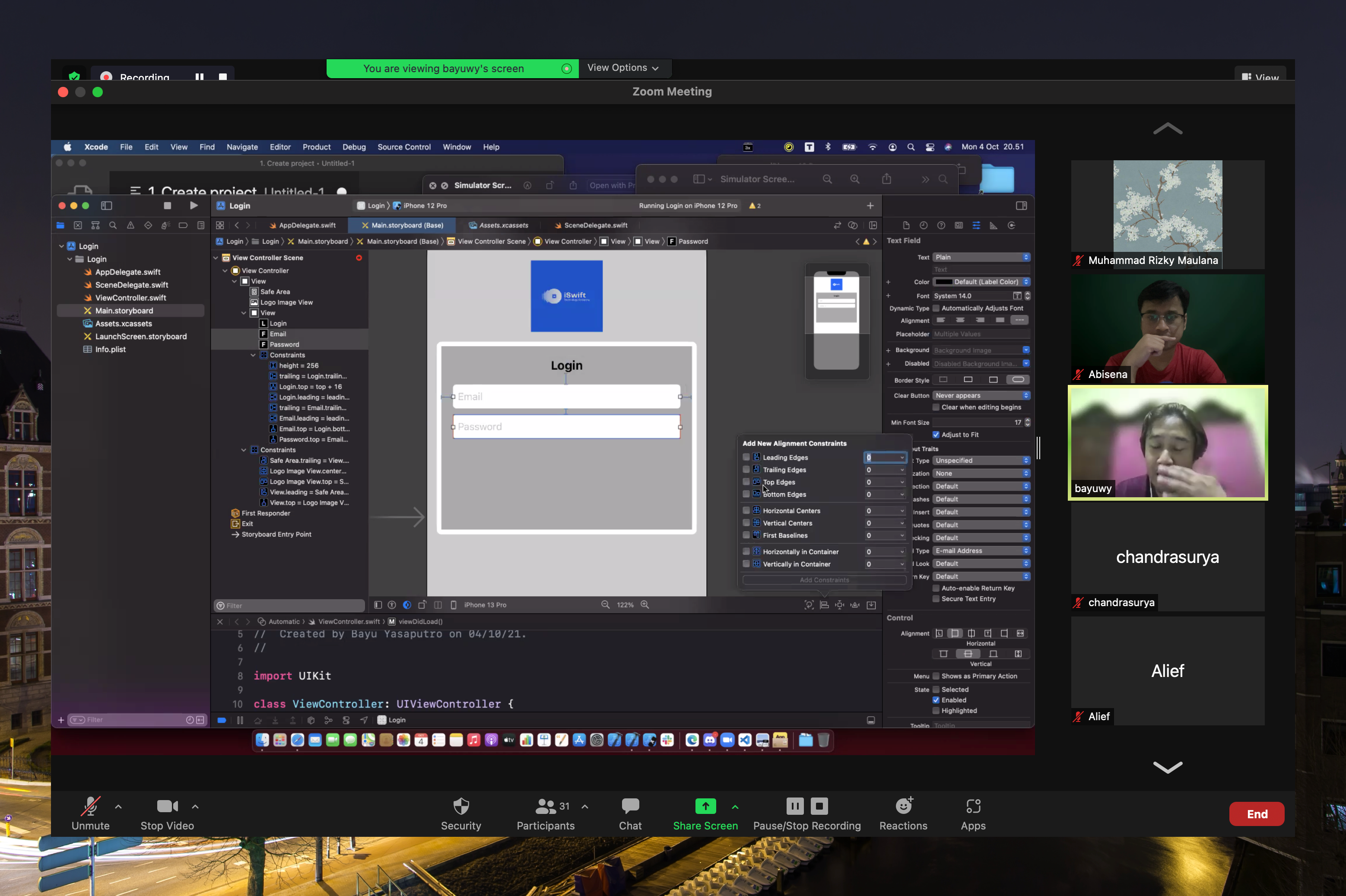This screenshot has width=1346, height=896.
Task: Step the Min Font Size stepper
Action: tap(1028, 422)
